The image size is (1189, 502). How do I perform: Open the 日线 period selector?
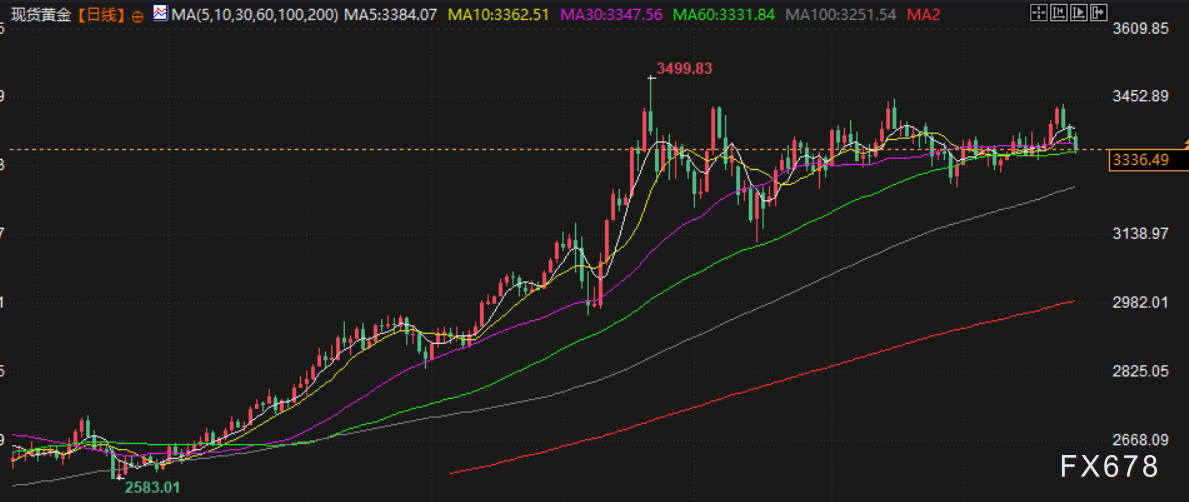(102, 16)
